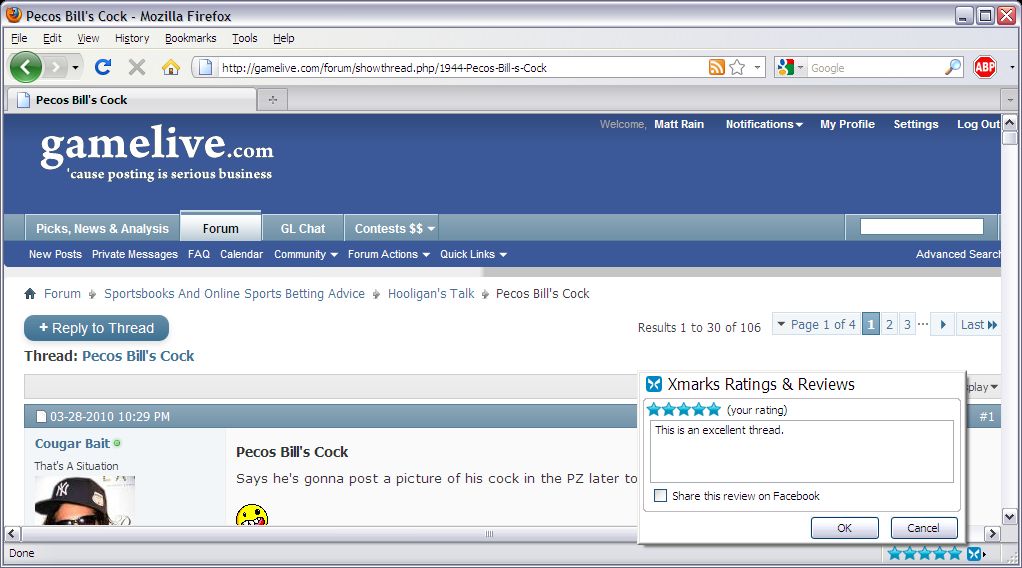Click the Reply to Thread button
The image size is (1022, 568).
pos(96,328)
